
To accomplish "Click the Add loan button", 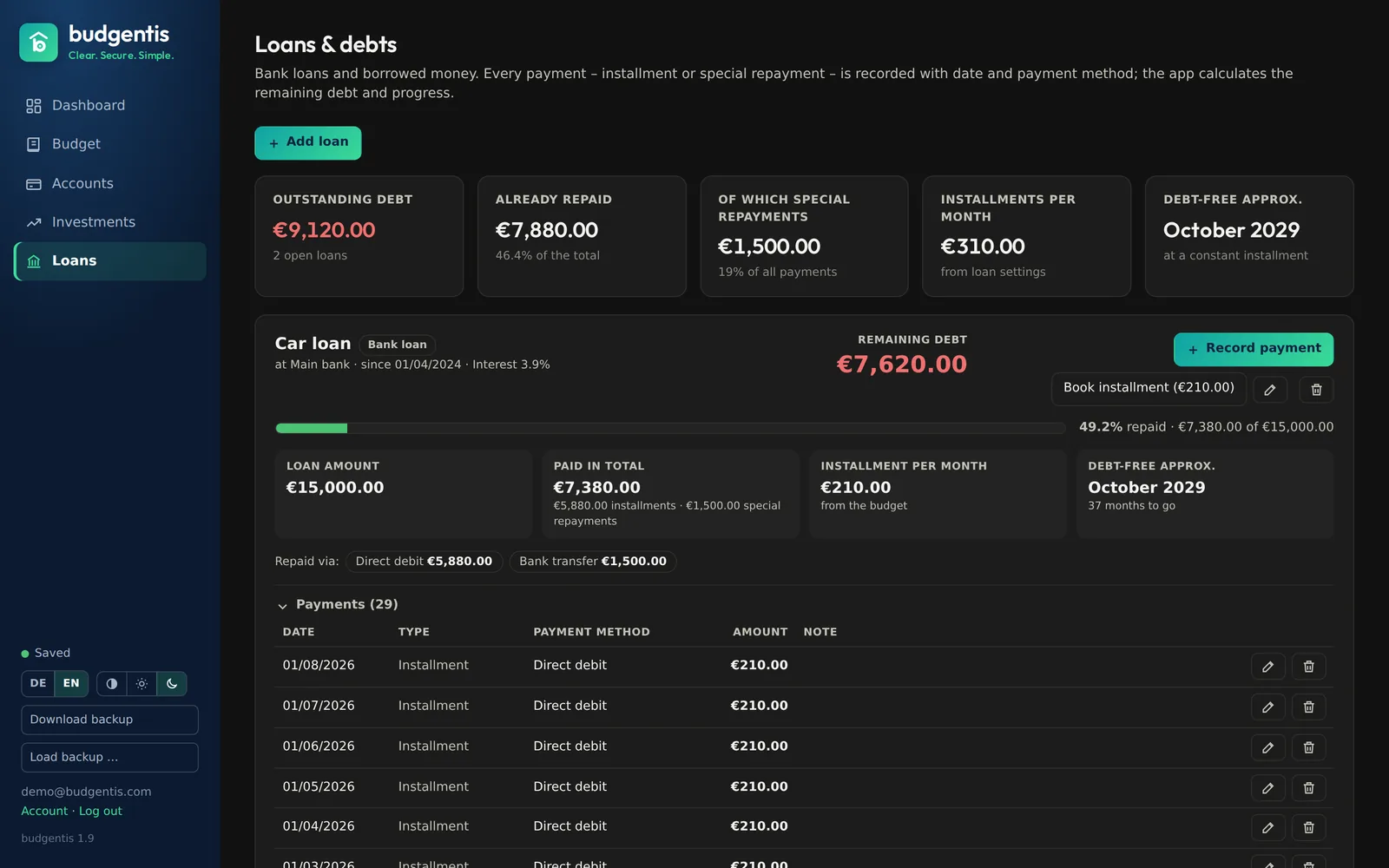I will pyautogui.click(x=308, y=143).
